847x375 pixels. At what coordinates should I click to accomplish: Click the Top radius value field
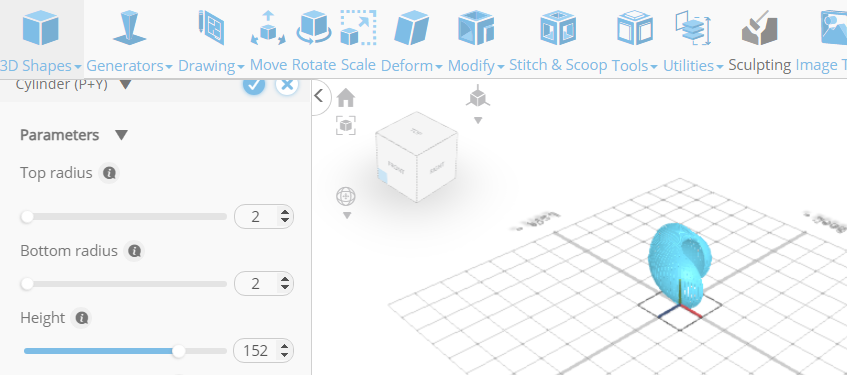point(264,217)
